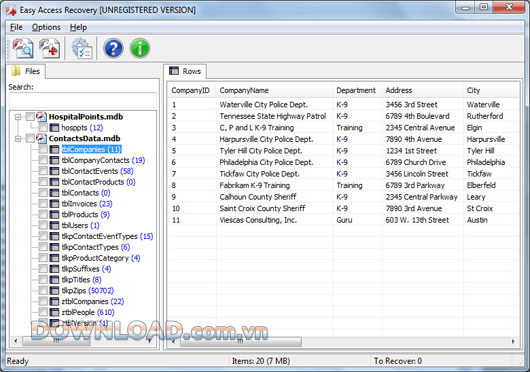Screen dimensions: 530x372
Task: Open the Options menu
Action: pos(46,27)
